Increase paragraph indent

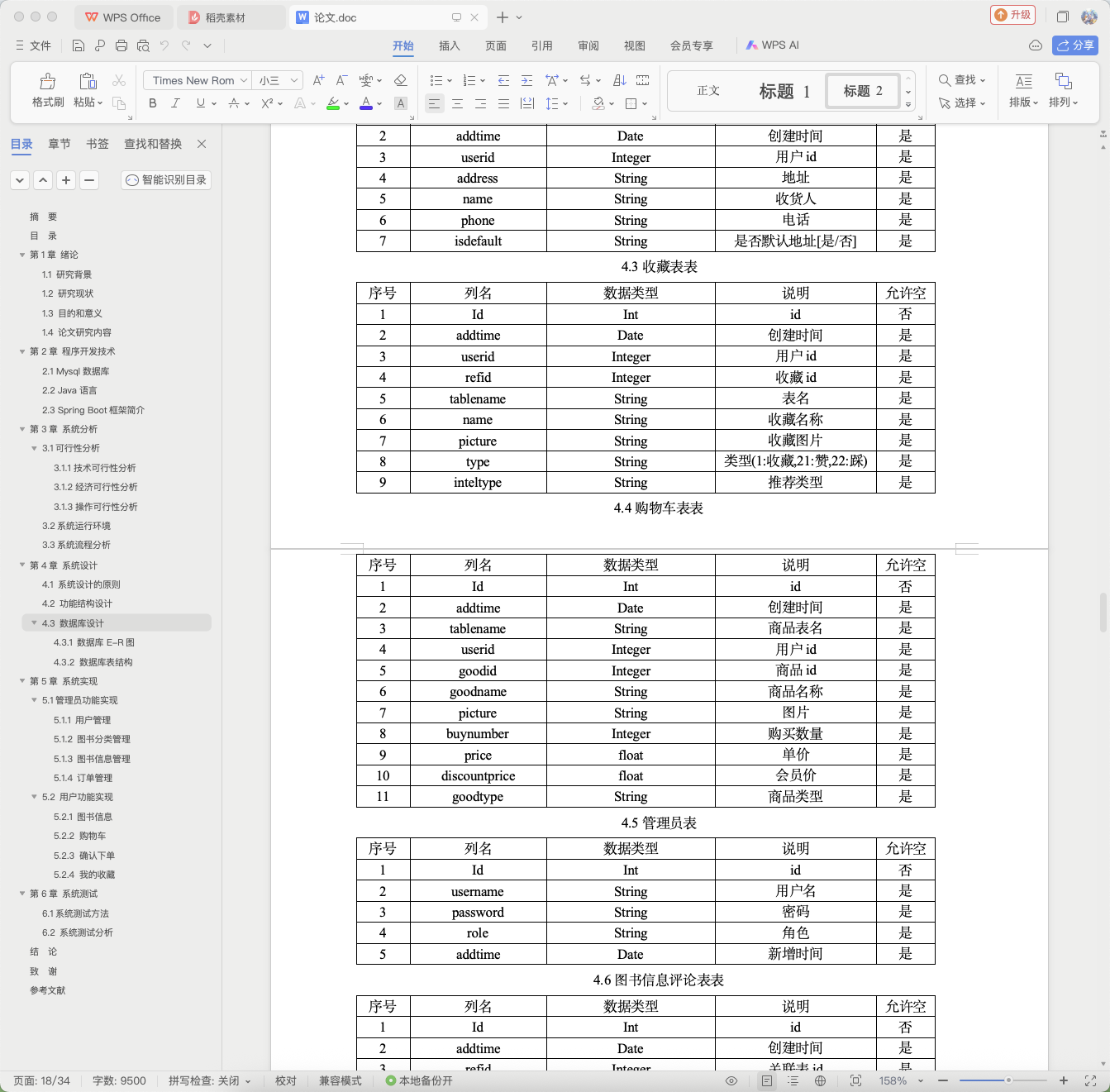click(x=526, y=80)
